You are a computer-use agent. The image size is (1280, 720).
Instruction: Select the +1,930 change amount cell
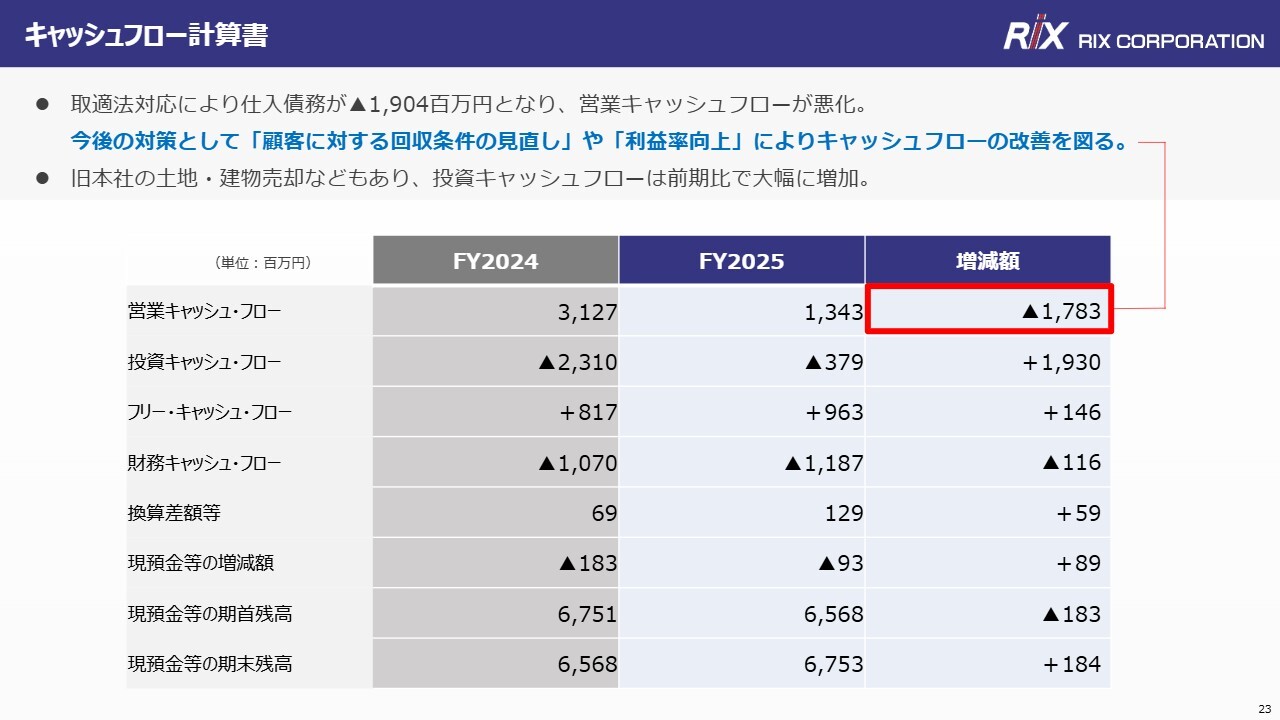coord(1061,362)
